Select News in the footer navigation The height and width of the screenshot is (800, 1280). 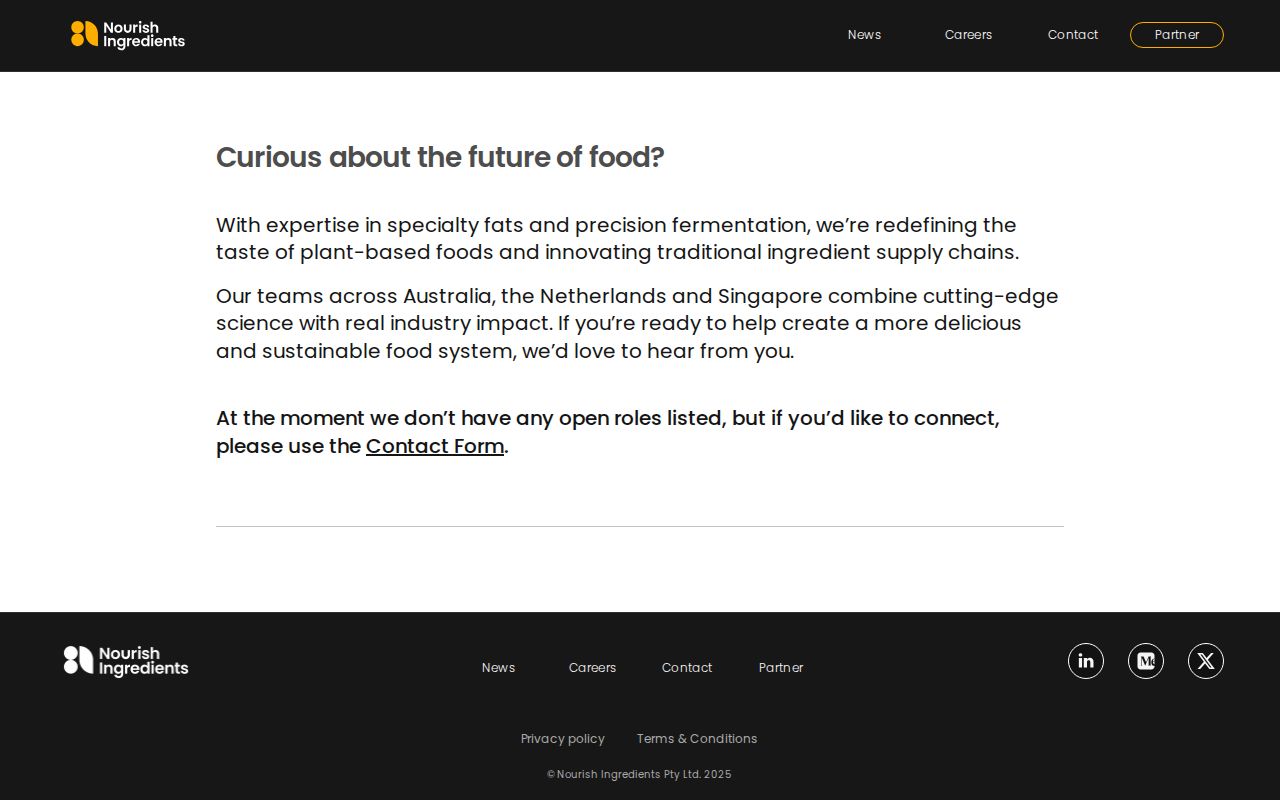498,667
